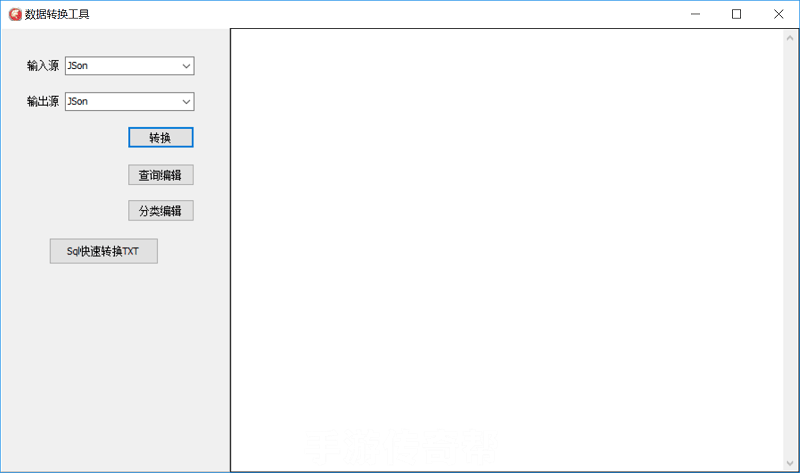Expand the 输出源 dropdown arrow
This screenshot has height=473, width=800.
point(186,101)
